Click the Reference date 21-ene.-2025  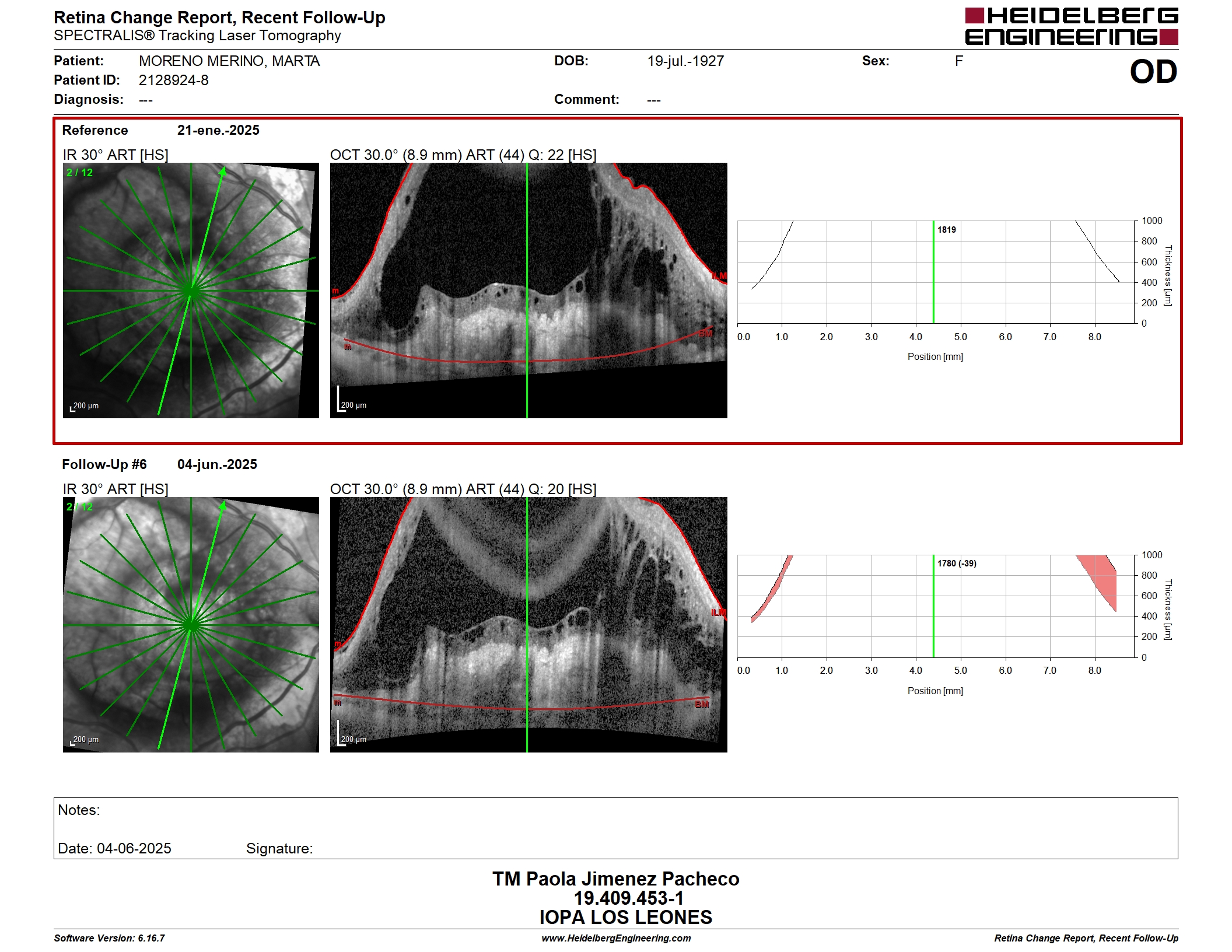coord(218,130)
